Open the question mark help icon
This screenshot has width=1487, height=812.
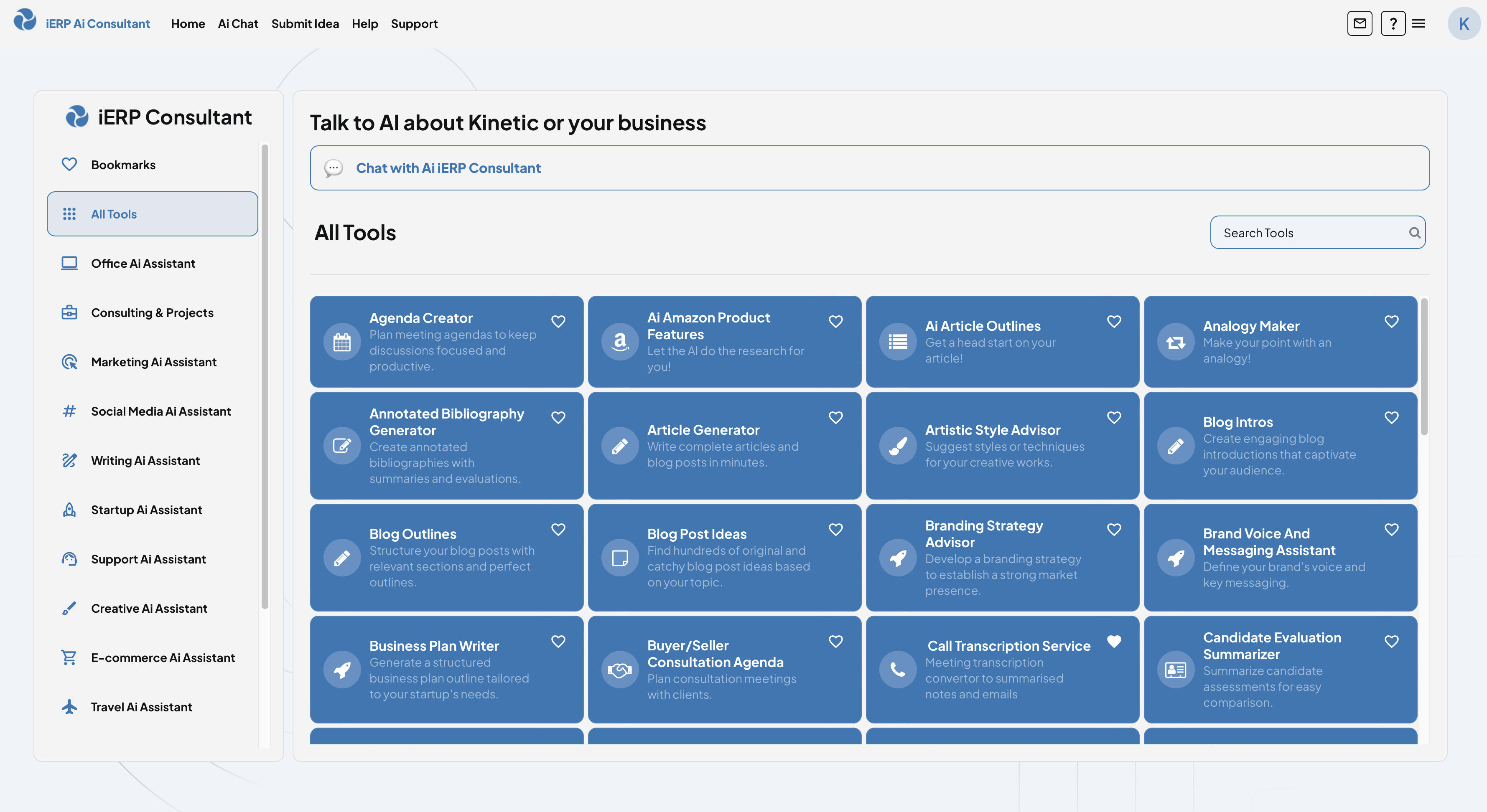pyautogui.click(x=1393, y=24)
